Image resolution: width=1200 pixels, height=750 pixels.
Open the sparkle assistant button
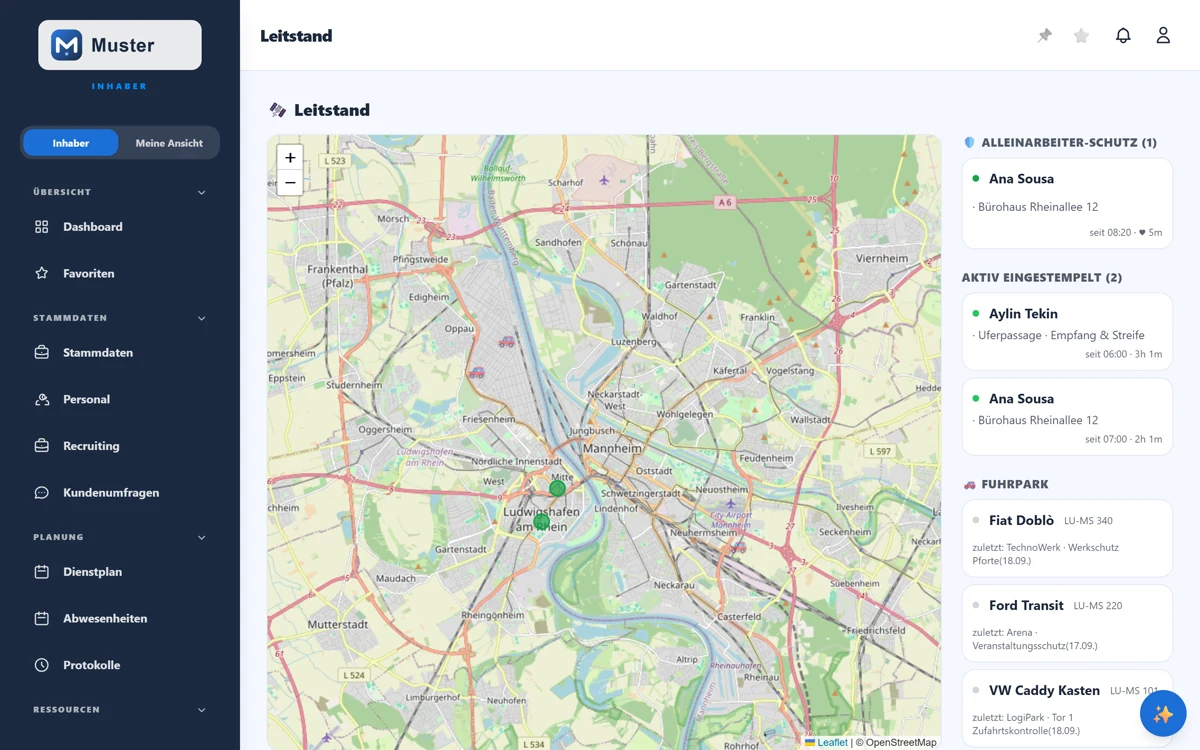[x=1163, y=714]
